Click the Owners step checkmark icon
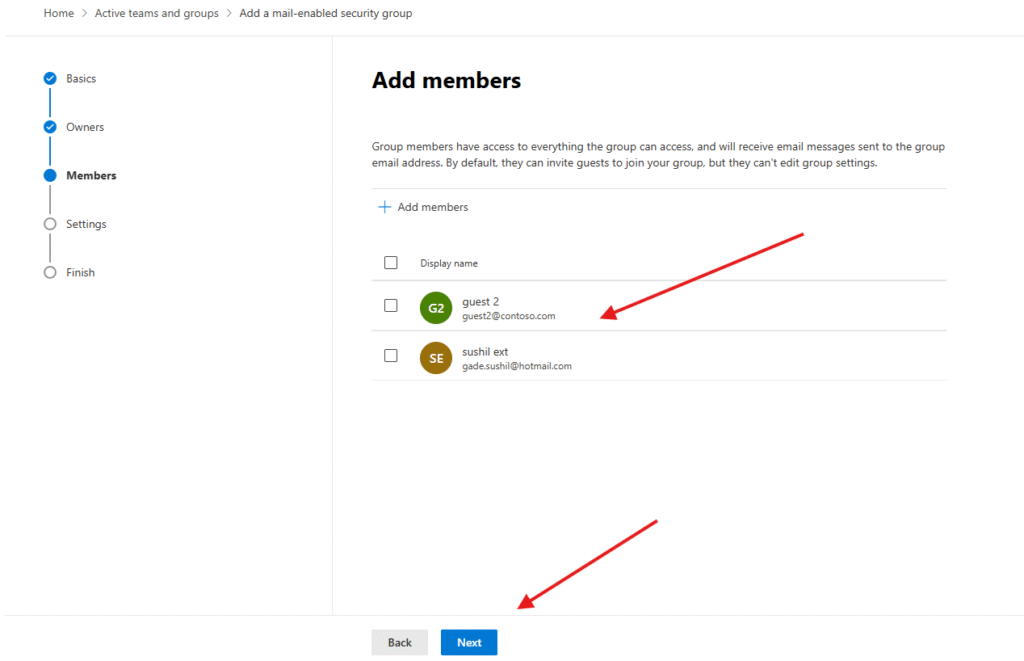 tap(50, 127)
